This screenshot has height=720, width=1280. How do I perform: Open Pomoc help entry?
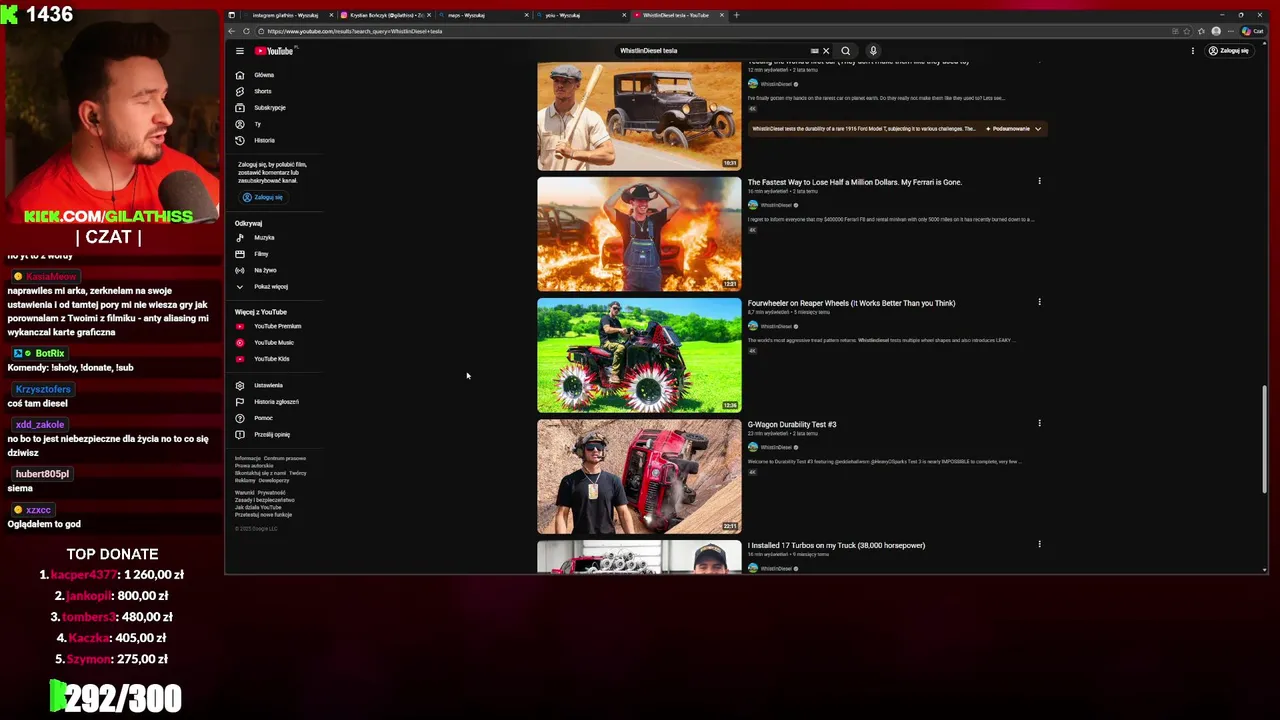263,418
